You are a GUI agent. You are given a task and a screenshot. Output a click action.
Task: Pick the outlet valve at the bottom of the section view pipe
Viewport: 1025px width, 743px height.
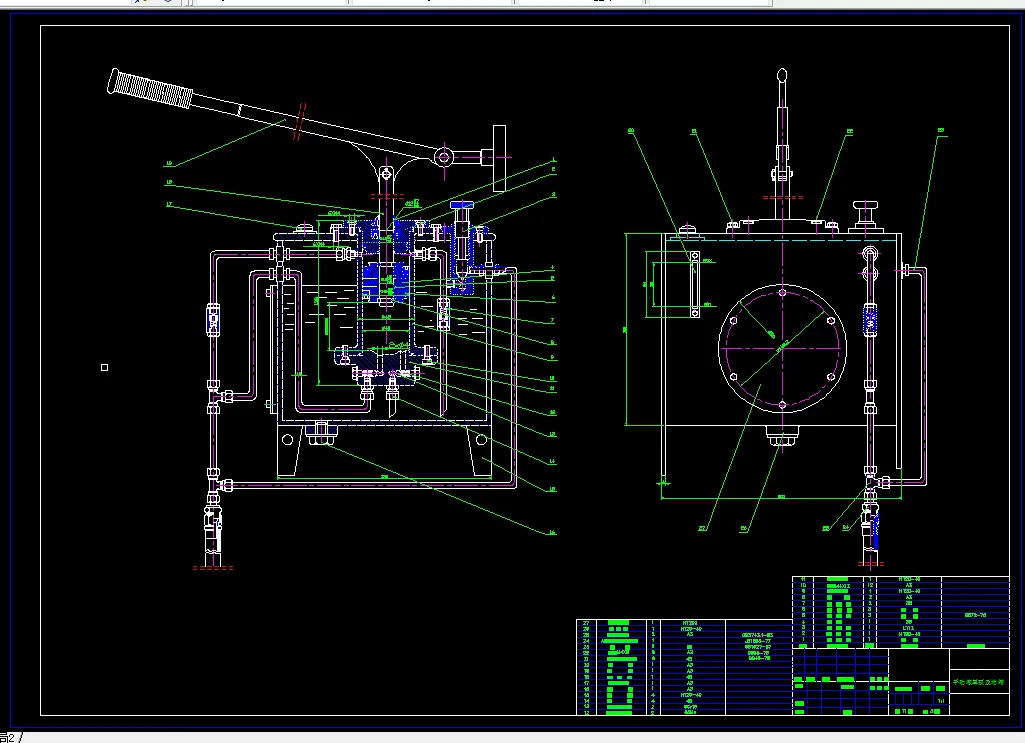click(x=213, y=531)
